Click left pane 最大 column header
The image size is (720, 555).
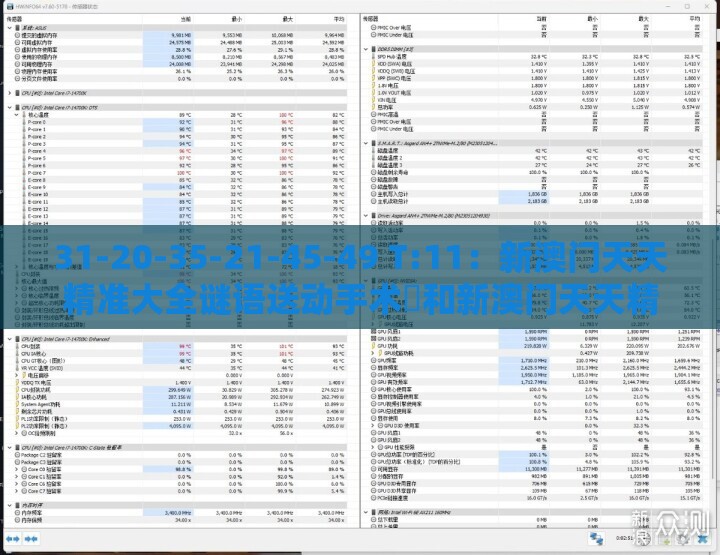click(x=287, y=19)
